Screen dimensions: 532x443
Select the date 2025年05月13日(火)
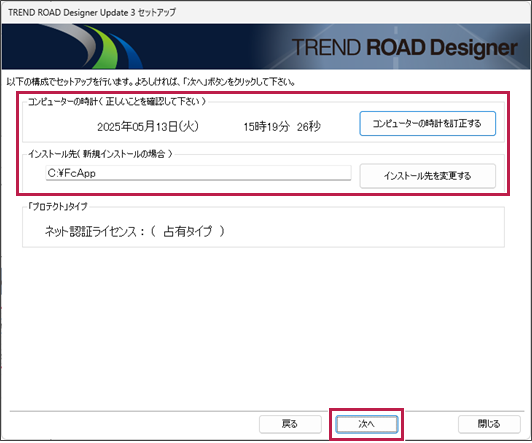coord(148,127)
